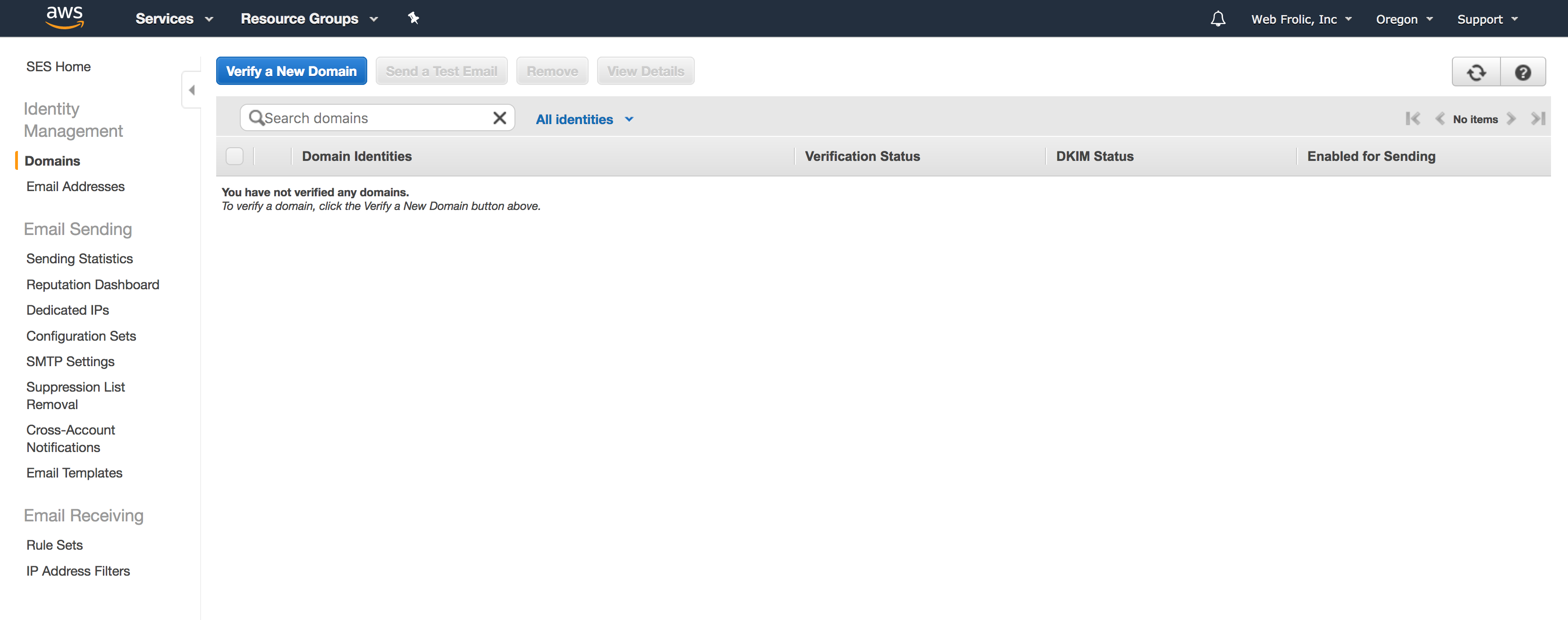
Task: Click the Verify a New Domain button
Action: [291, 71]
